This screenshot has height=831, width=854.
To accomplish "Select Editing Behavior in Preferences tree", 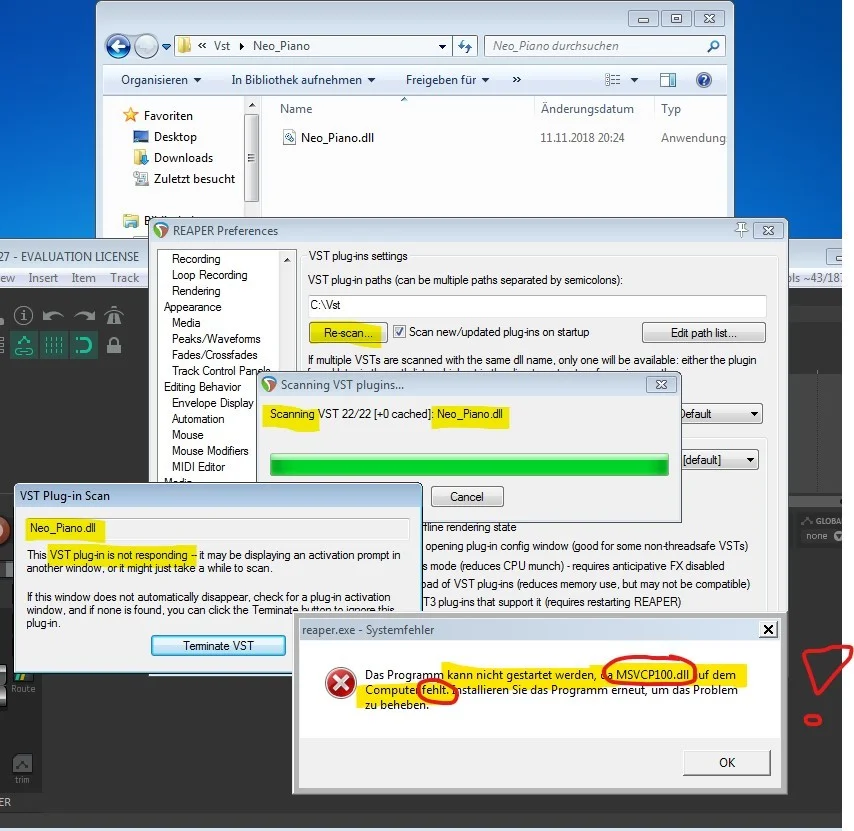I will pos(202,387).
